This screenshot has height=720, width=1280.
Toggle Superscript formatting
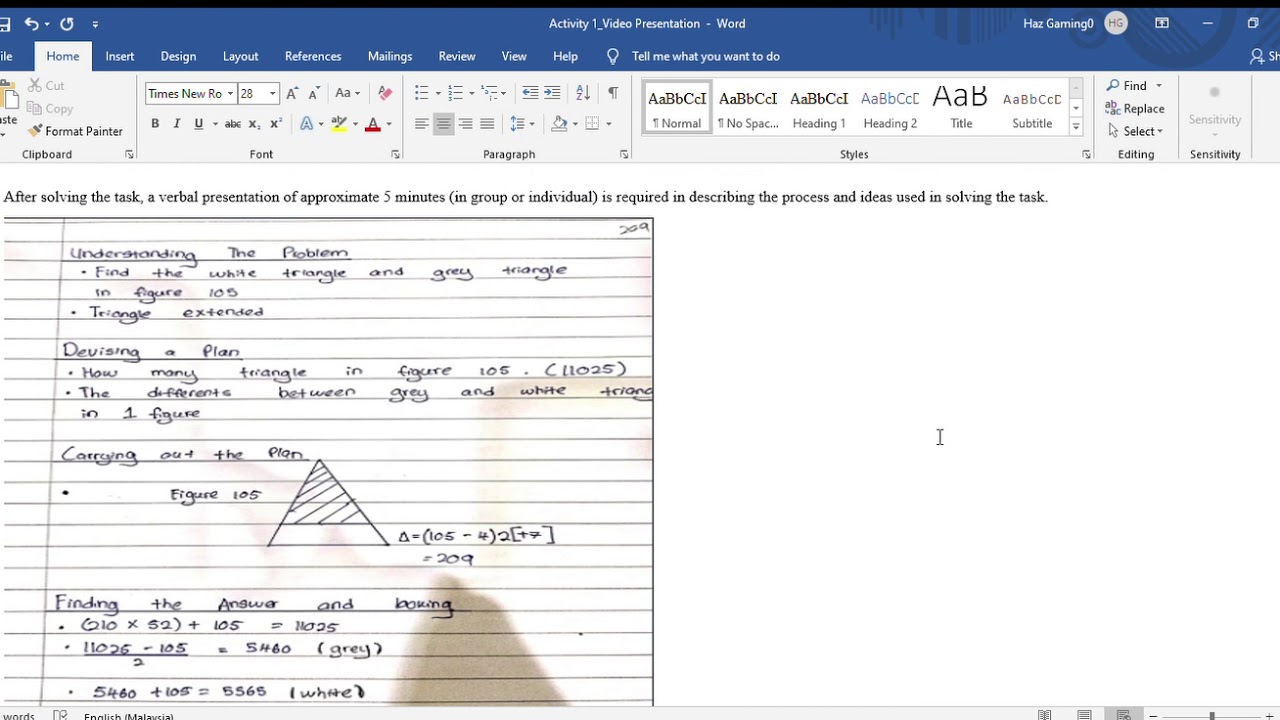click(x=276, y=124)
